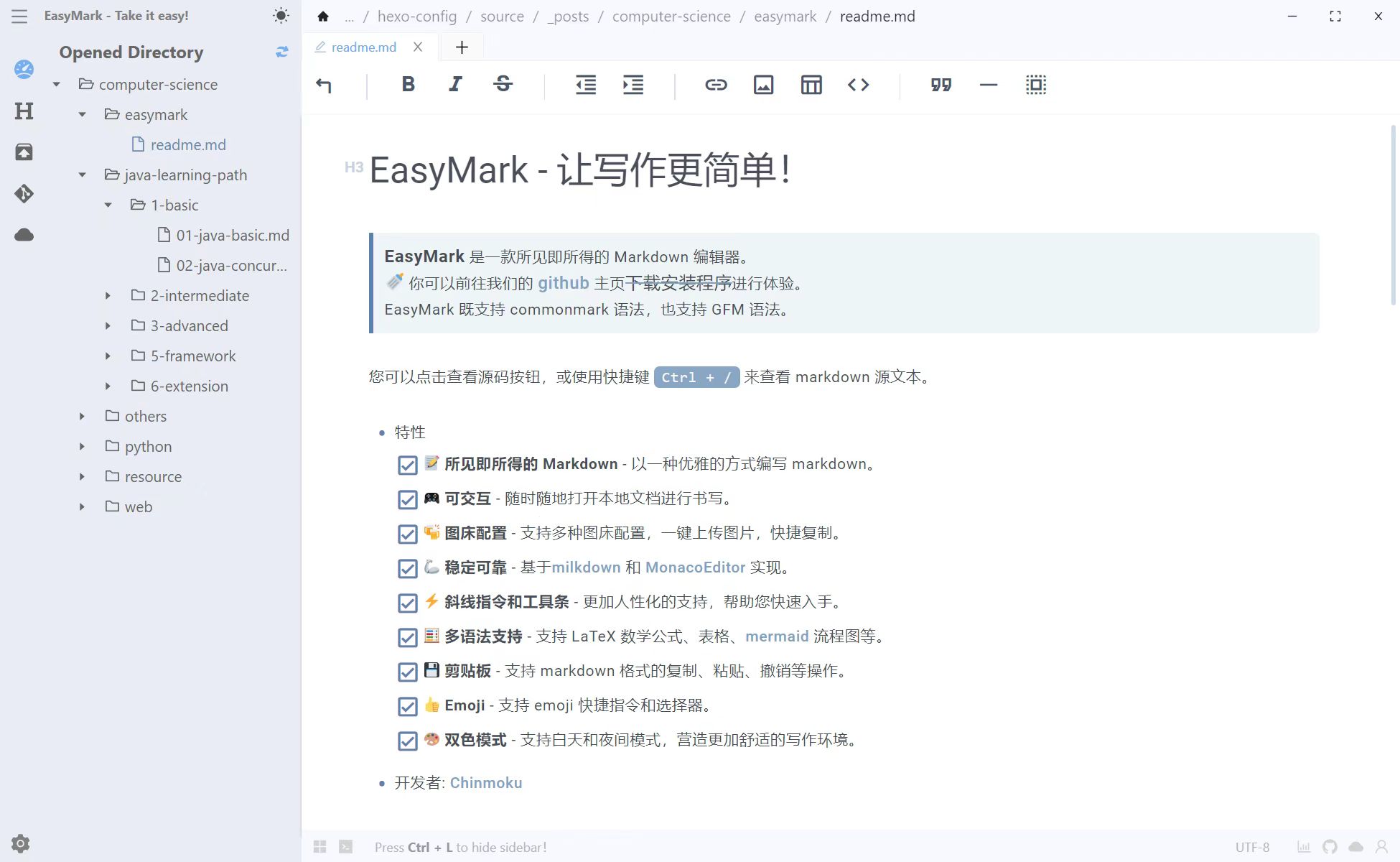Expand the 6-extension folder arrow
This screenshot has width=1400, height=862.
pyautogui.click(x=108, y=386)
